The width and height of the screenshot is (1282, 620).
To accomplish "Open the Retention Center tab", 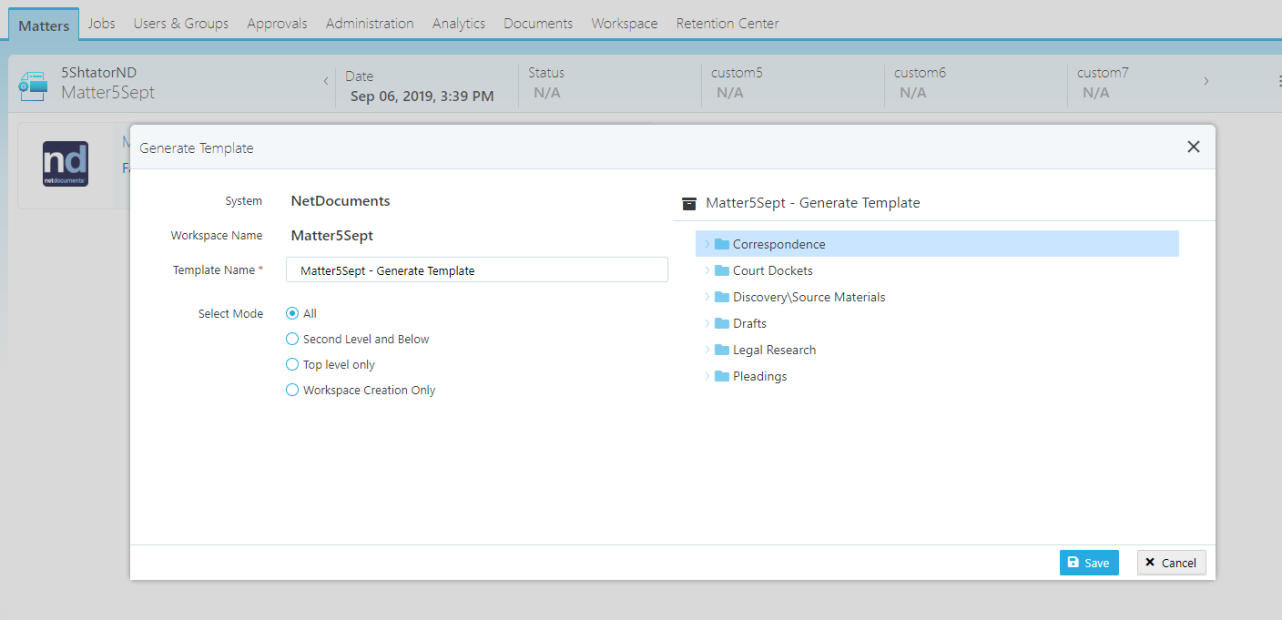I will point(727,23).
